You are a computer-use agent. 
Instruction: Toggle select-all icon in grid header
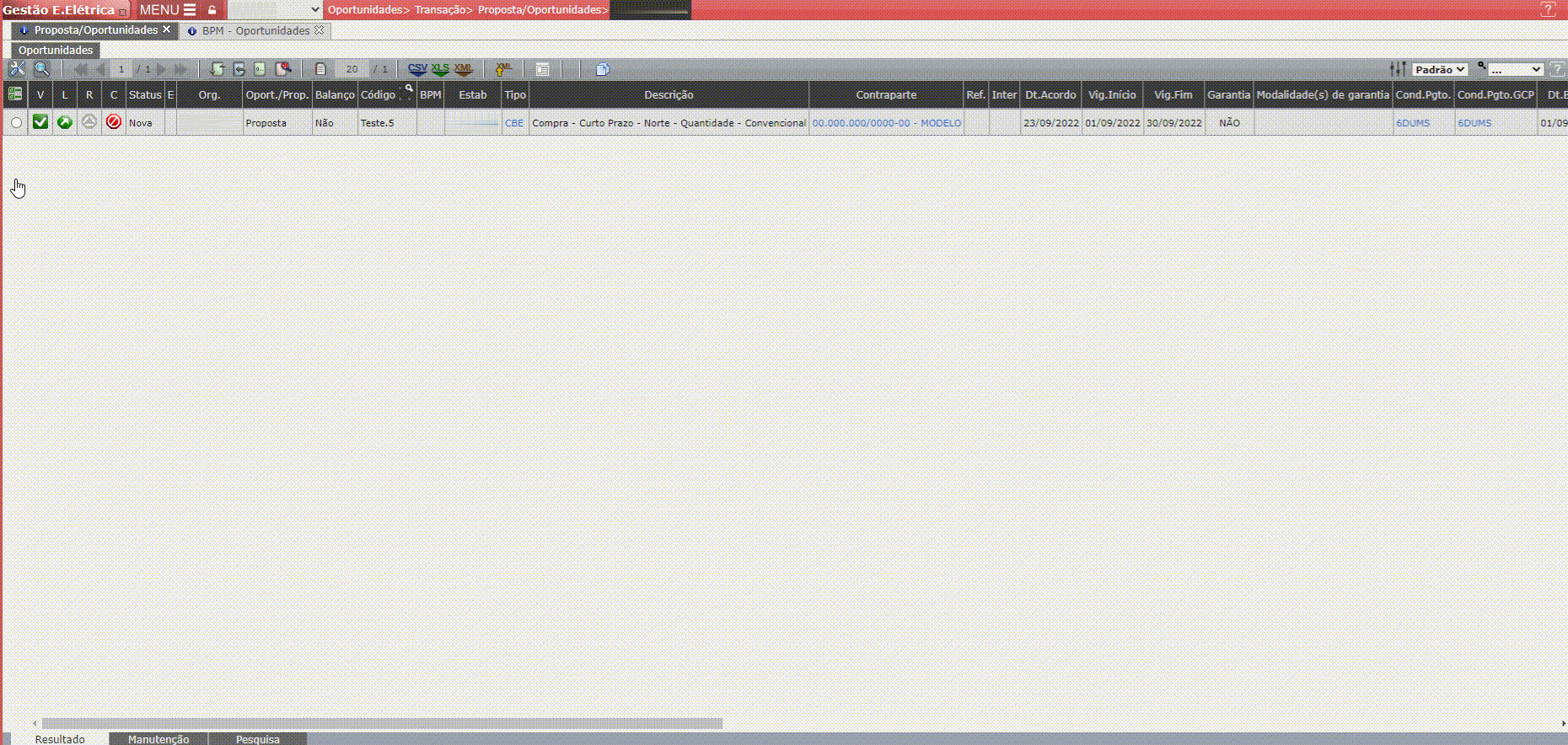click(15, 94)
